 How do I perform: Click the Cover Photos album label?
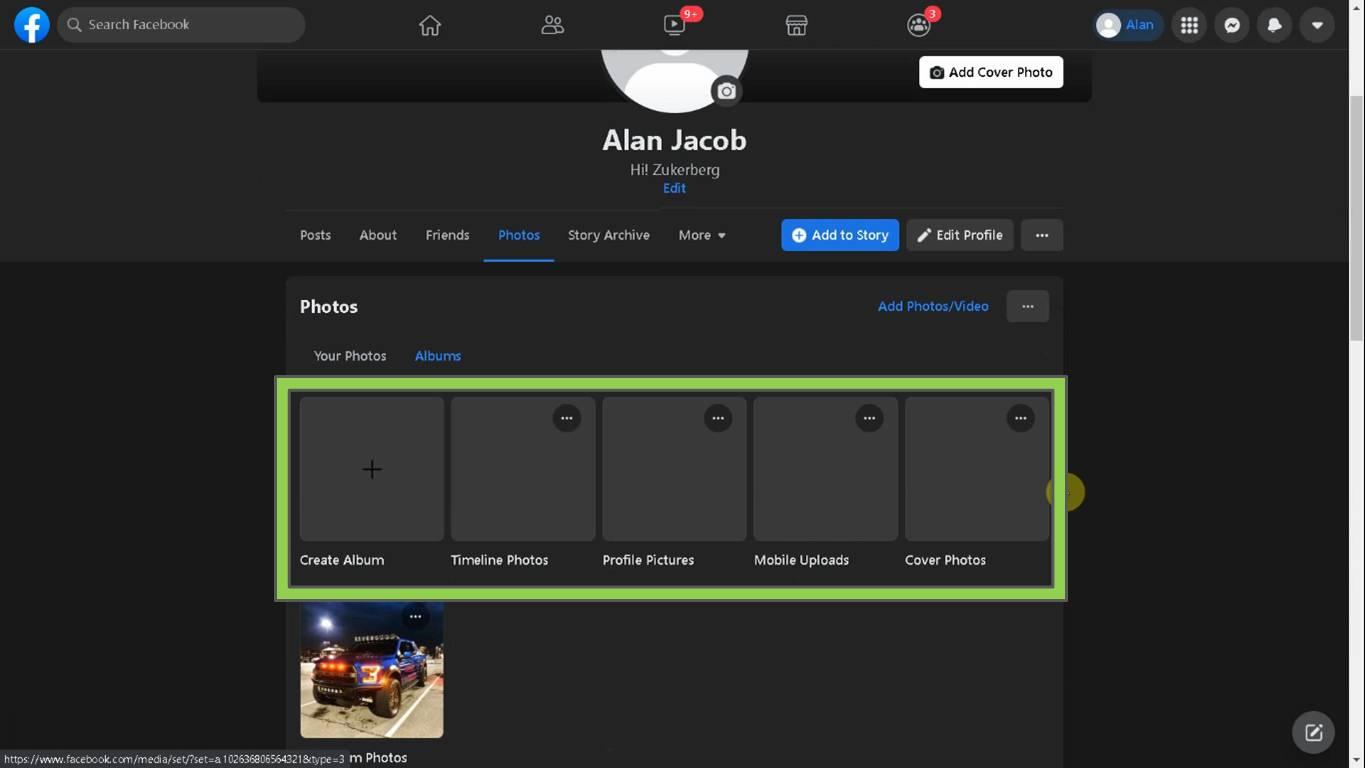coord(945,560)
